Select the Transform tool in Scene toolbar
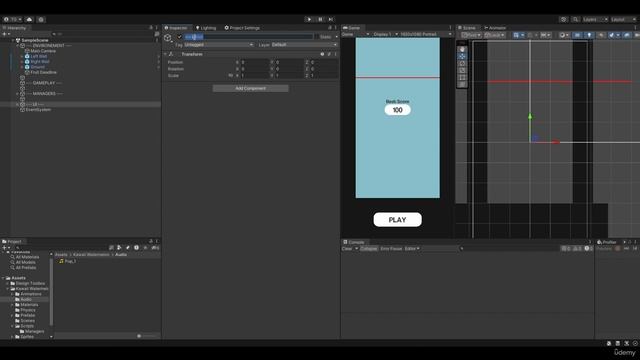 462,84
